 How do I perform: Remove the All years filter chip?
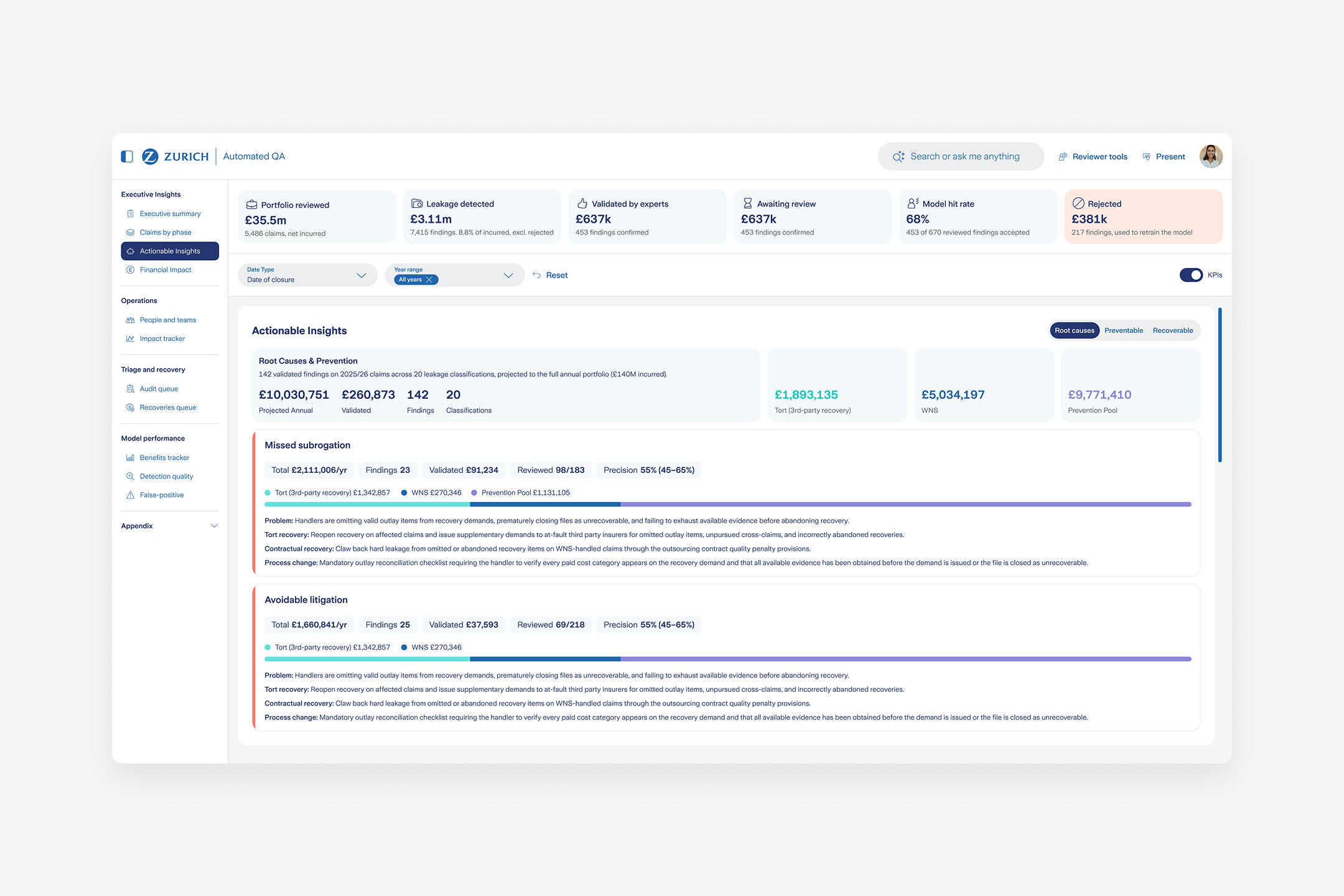click(429, 280)
